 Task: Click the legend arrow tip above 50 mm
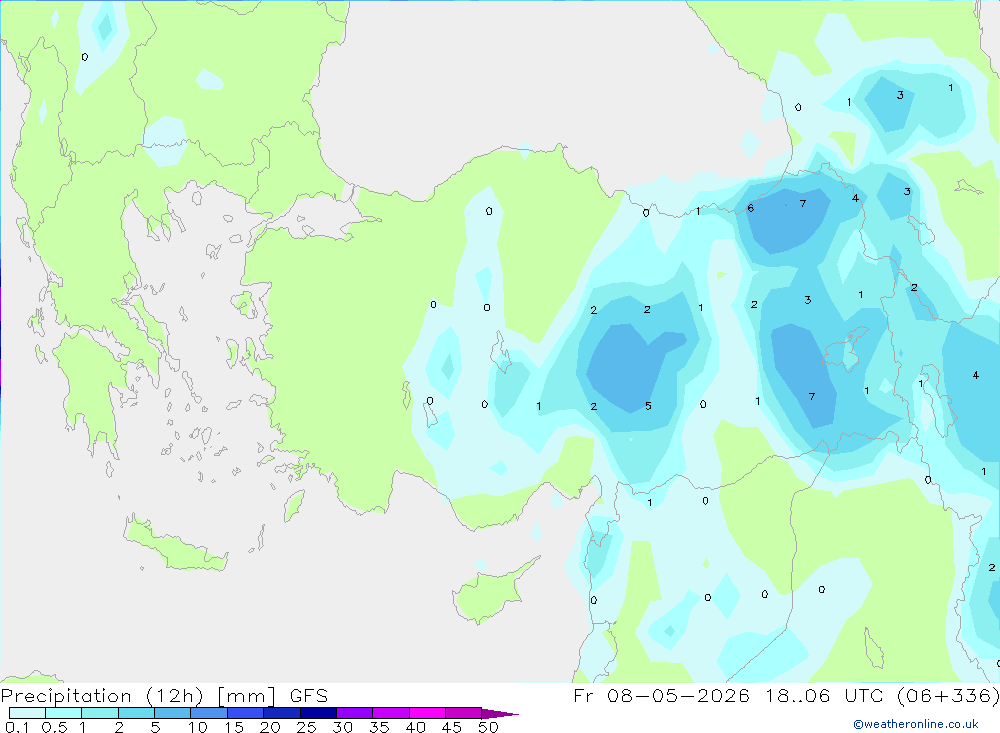(500, 714)
